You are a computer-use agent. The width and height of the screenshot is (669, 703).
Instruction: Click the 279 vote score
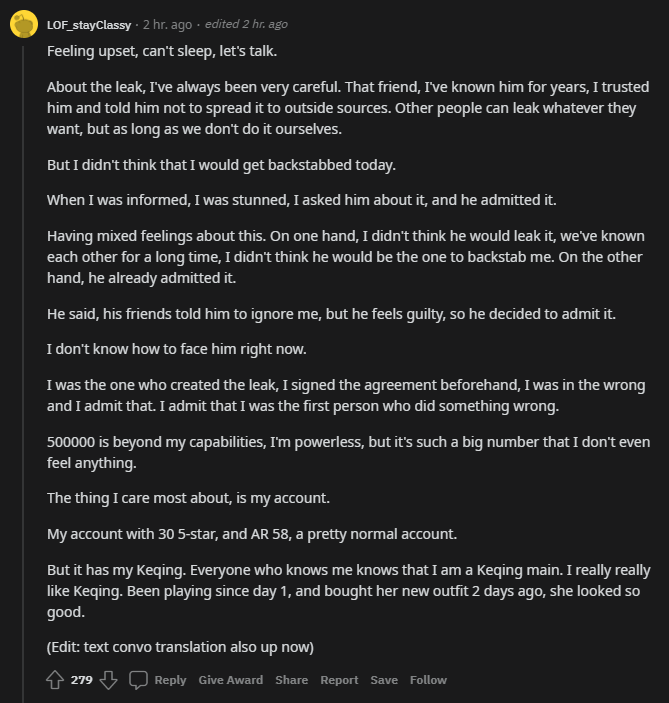pyautogui.click(x=82, y=680)
